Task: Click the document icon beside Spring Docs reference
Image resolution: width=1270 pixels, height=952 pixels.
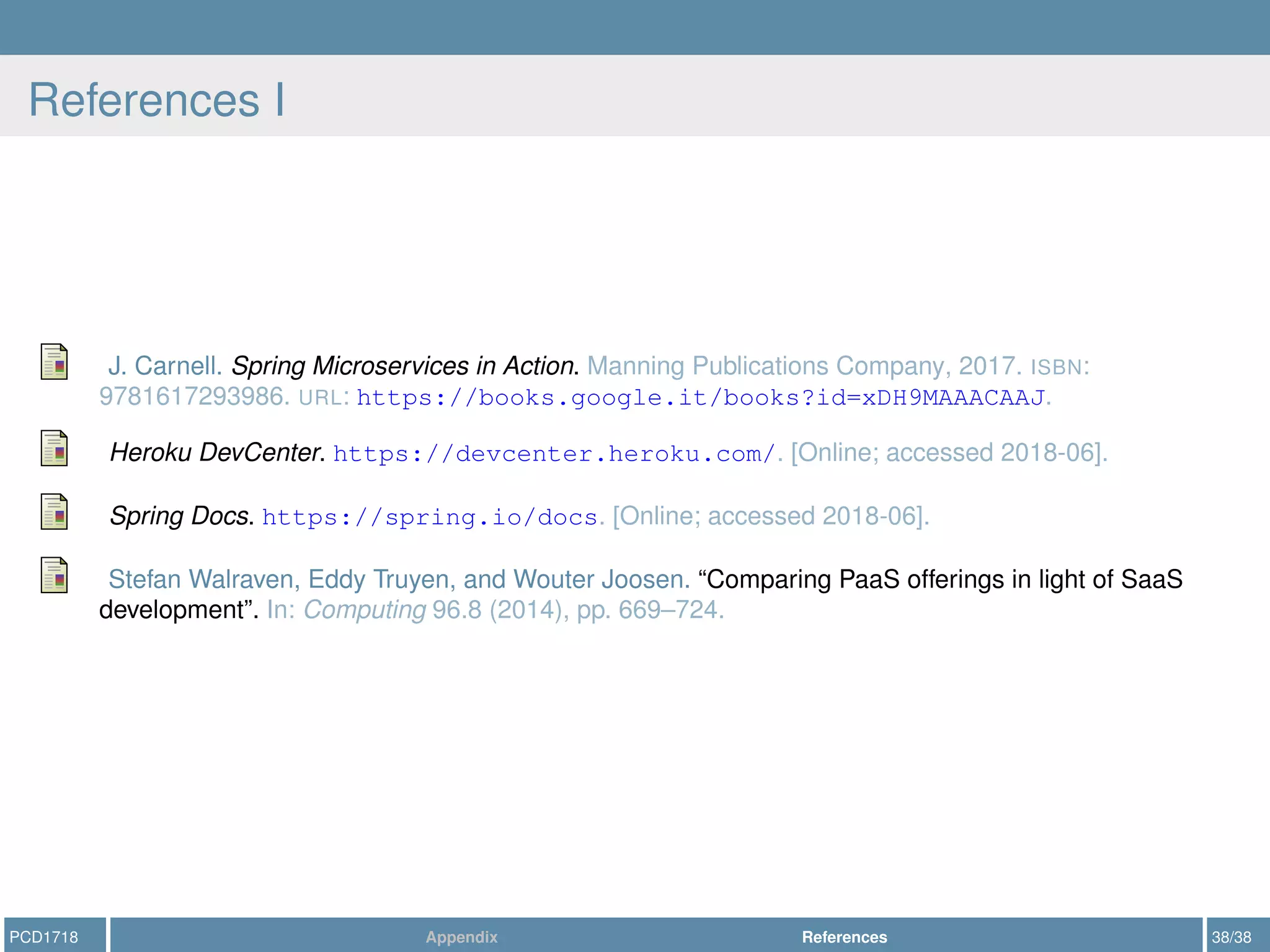Action: pos(54,512)
